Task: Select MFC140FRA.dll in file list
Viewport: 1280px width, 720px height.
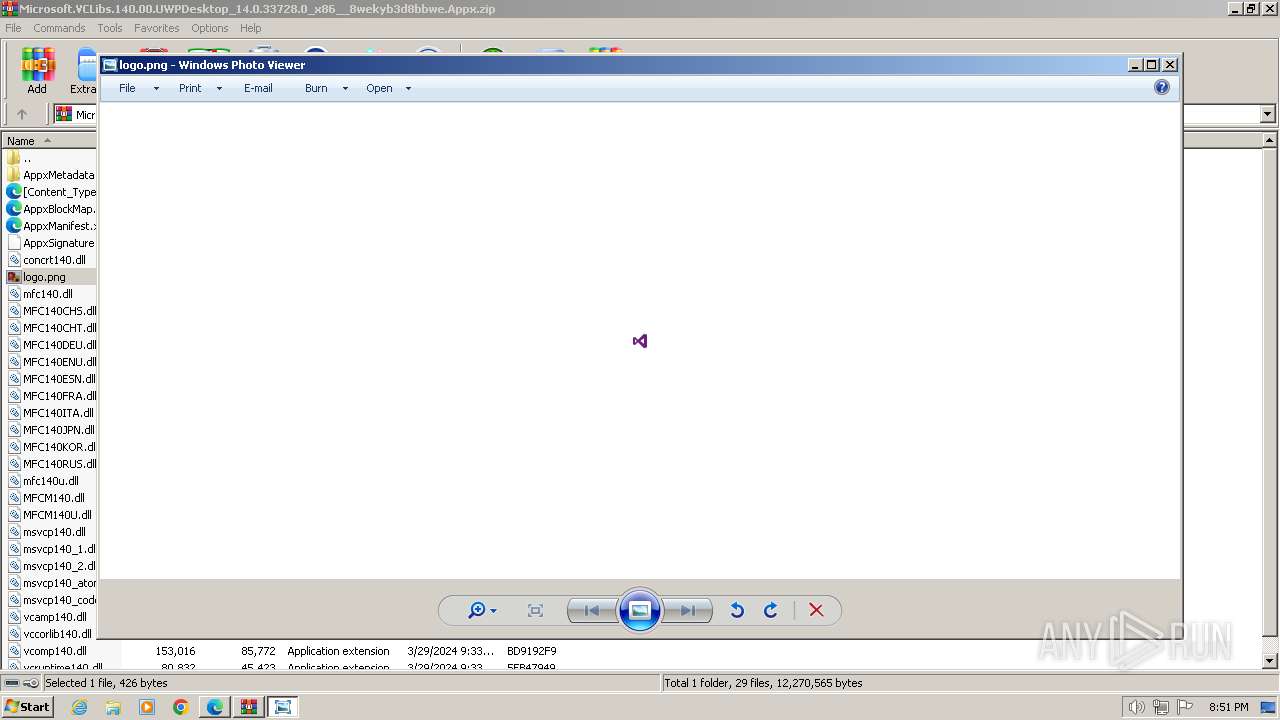Action: [51, 396]
